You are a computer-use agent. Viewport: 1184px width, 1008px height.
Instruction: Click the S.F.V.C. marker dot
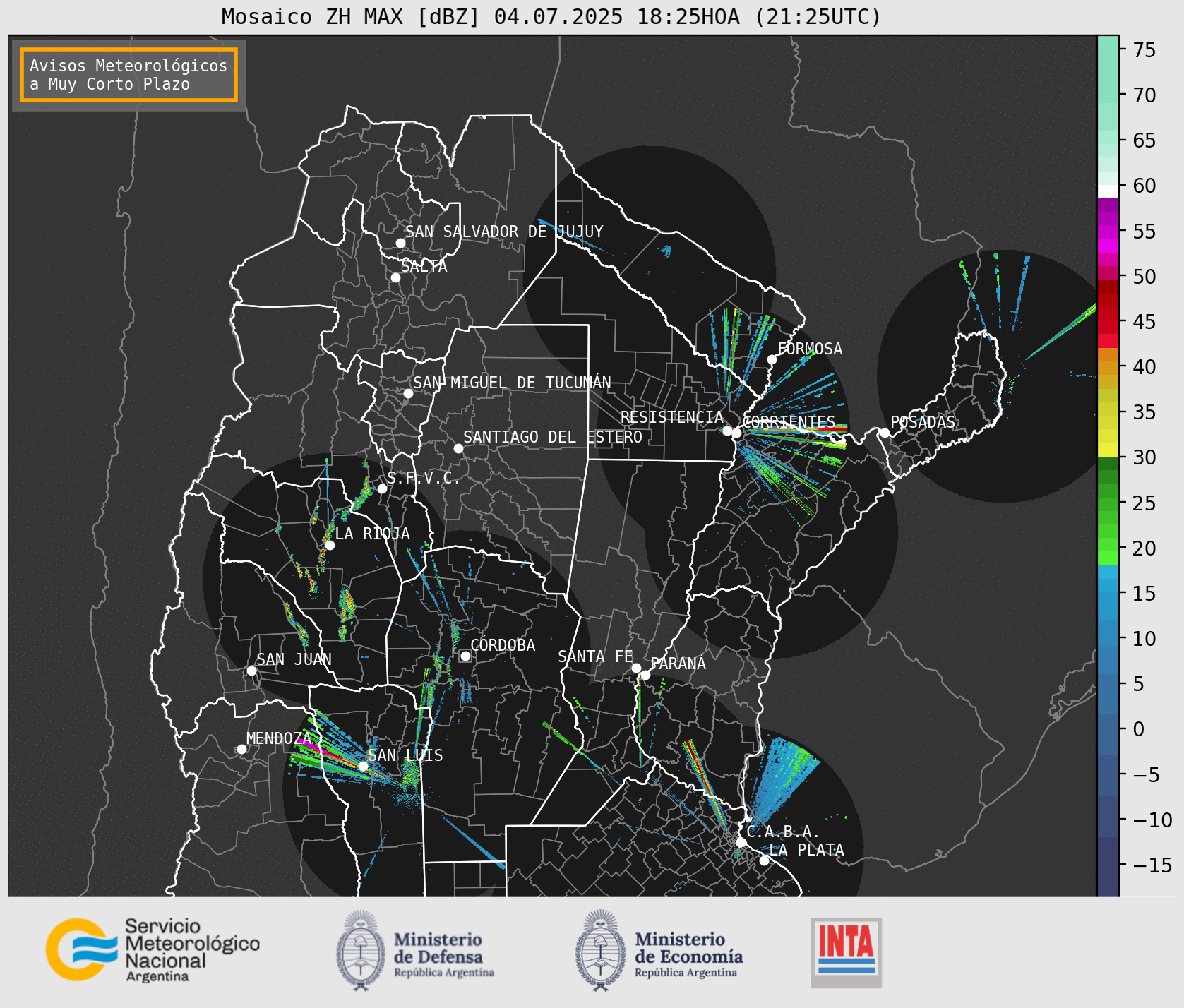coord(382,488)
